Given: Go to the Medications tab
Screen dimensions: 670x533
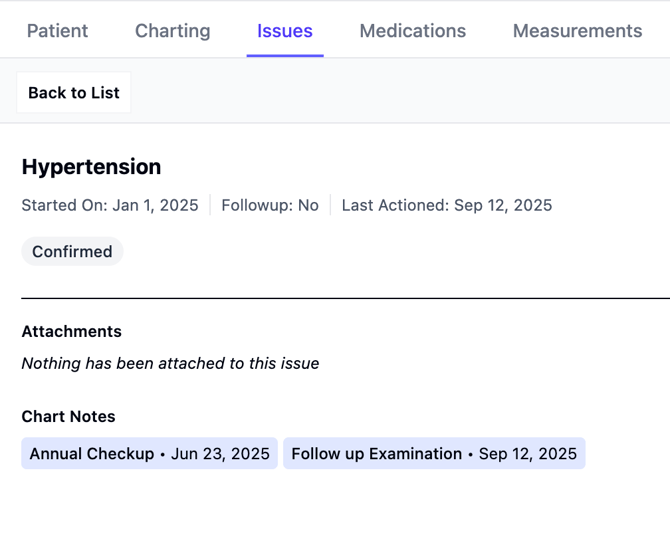Looking at the screenshot, I should tap(412, 31).
